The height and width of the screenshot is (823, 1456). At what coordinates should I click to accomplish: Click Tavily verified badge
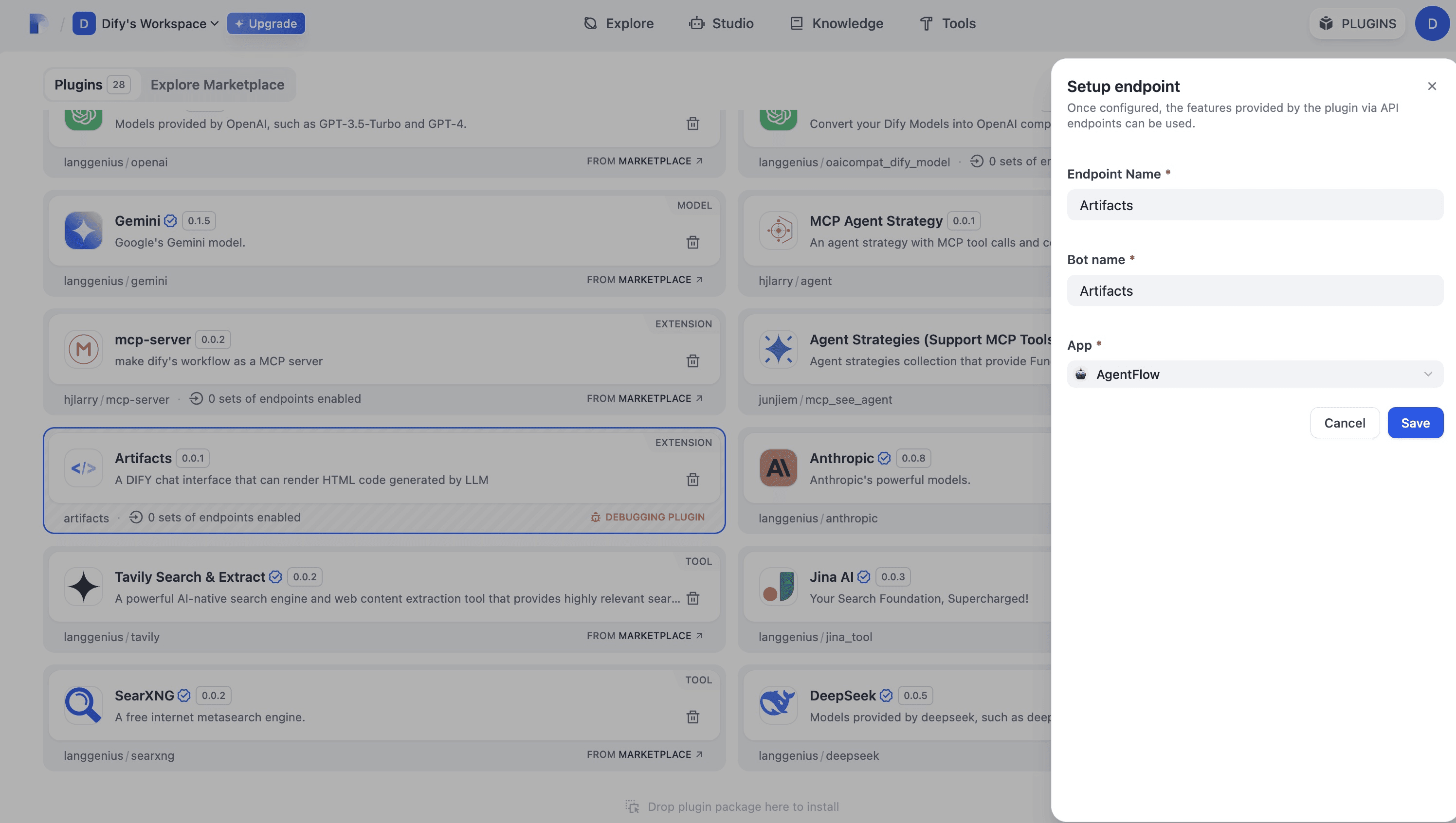[275, 577]
